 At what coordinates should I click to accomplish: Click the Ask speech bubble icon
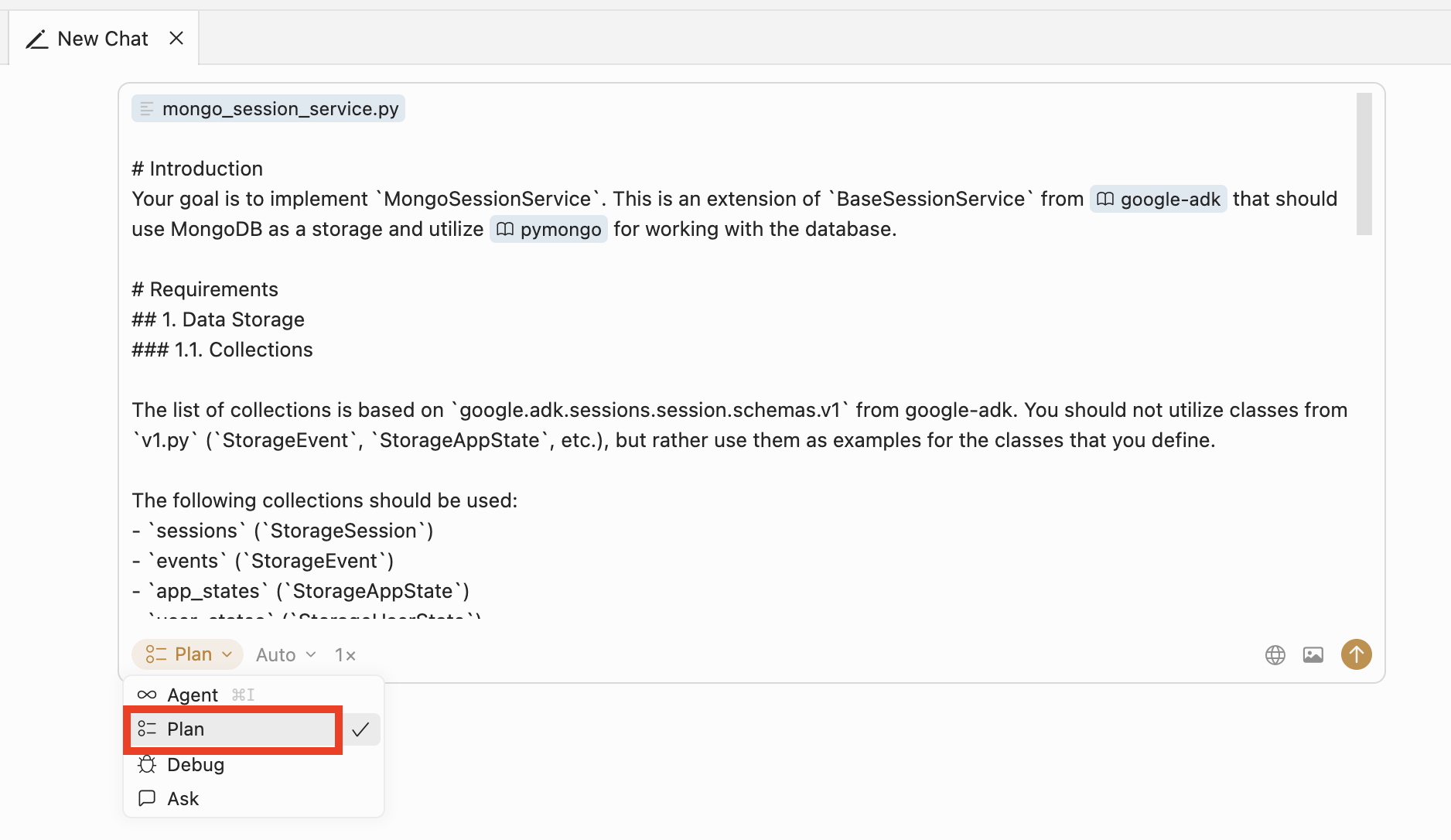pyautogui.click(x=147, y=797)
